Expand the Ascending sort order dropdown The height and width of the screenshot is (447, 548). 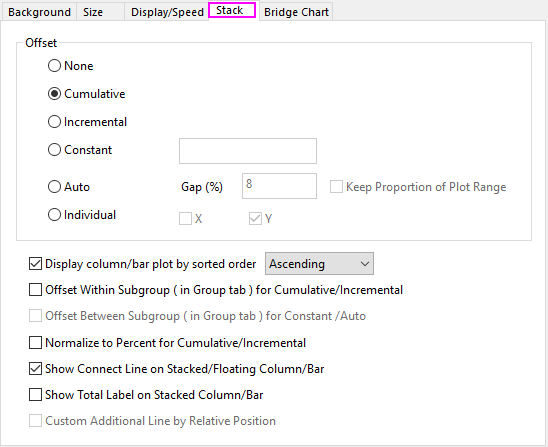(x=319, y=264)
